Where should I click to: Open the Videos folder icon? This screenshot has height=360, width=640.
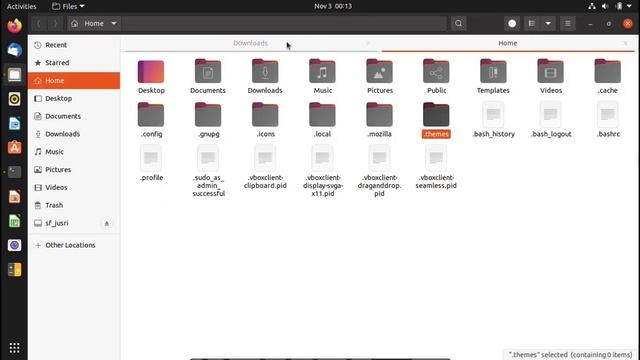550,72
